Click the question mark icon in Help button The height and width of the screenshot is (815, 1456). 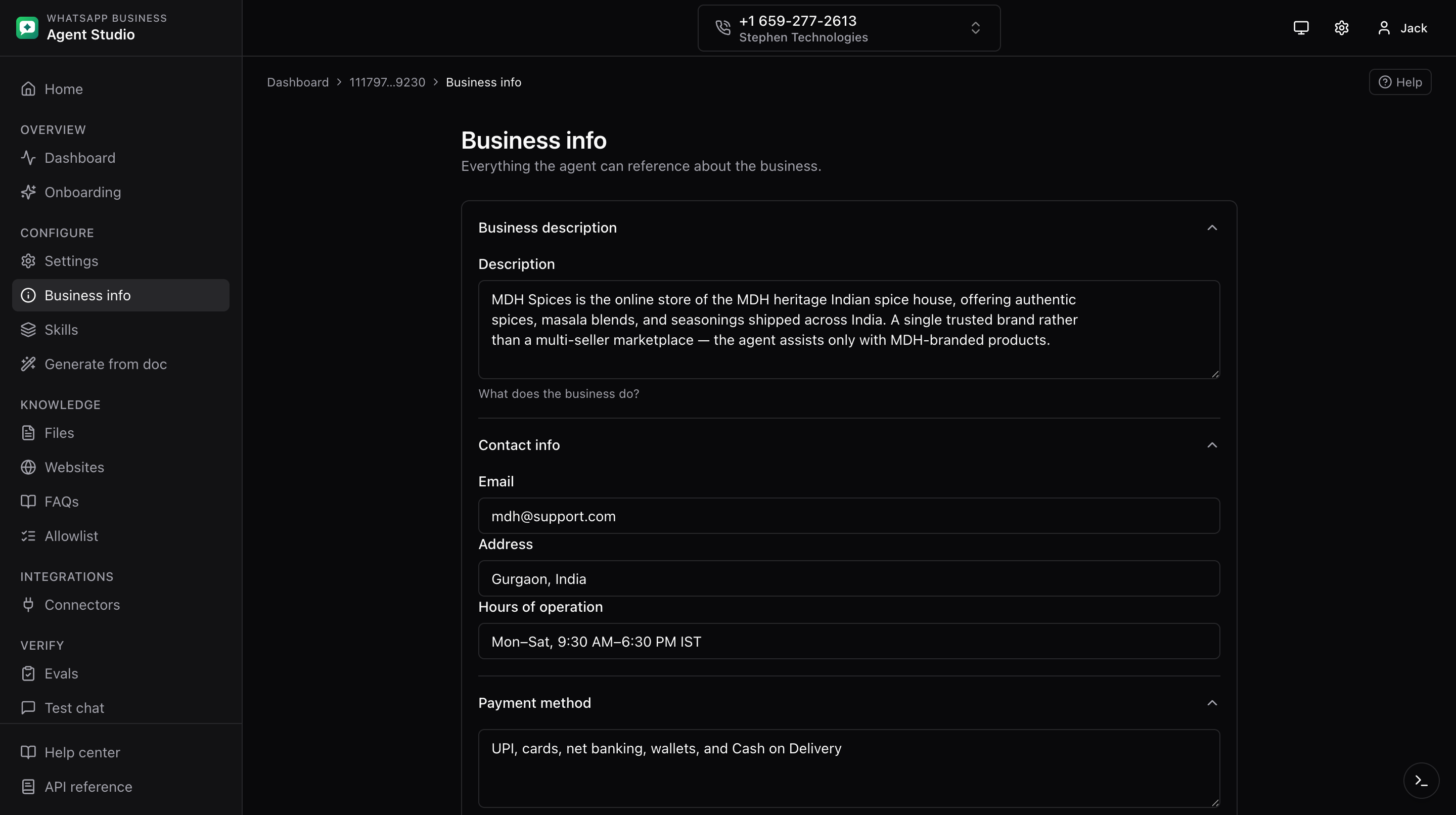click(1385, 82)
